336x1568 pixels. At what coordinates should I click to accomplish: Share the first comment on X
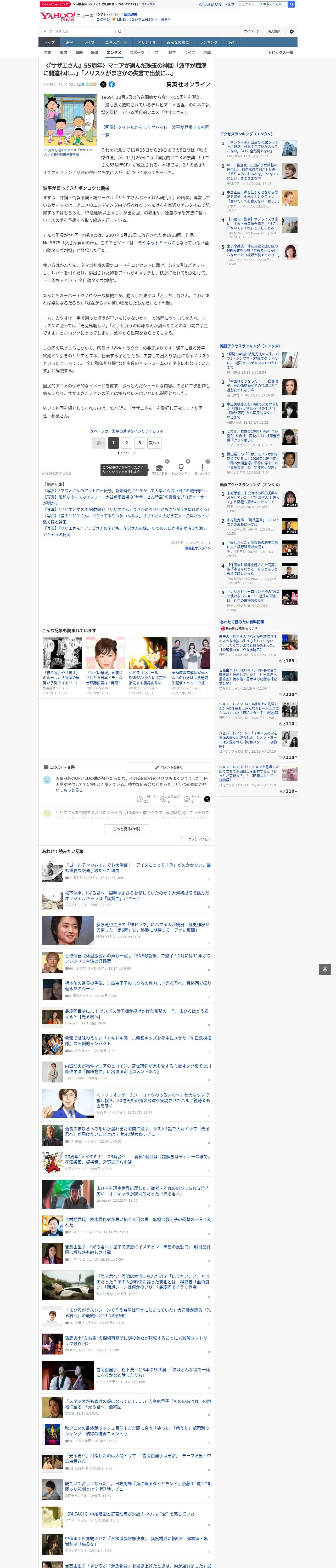[x=207, y=799]
